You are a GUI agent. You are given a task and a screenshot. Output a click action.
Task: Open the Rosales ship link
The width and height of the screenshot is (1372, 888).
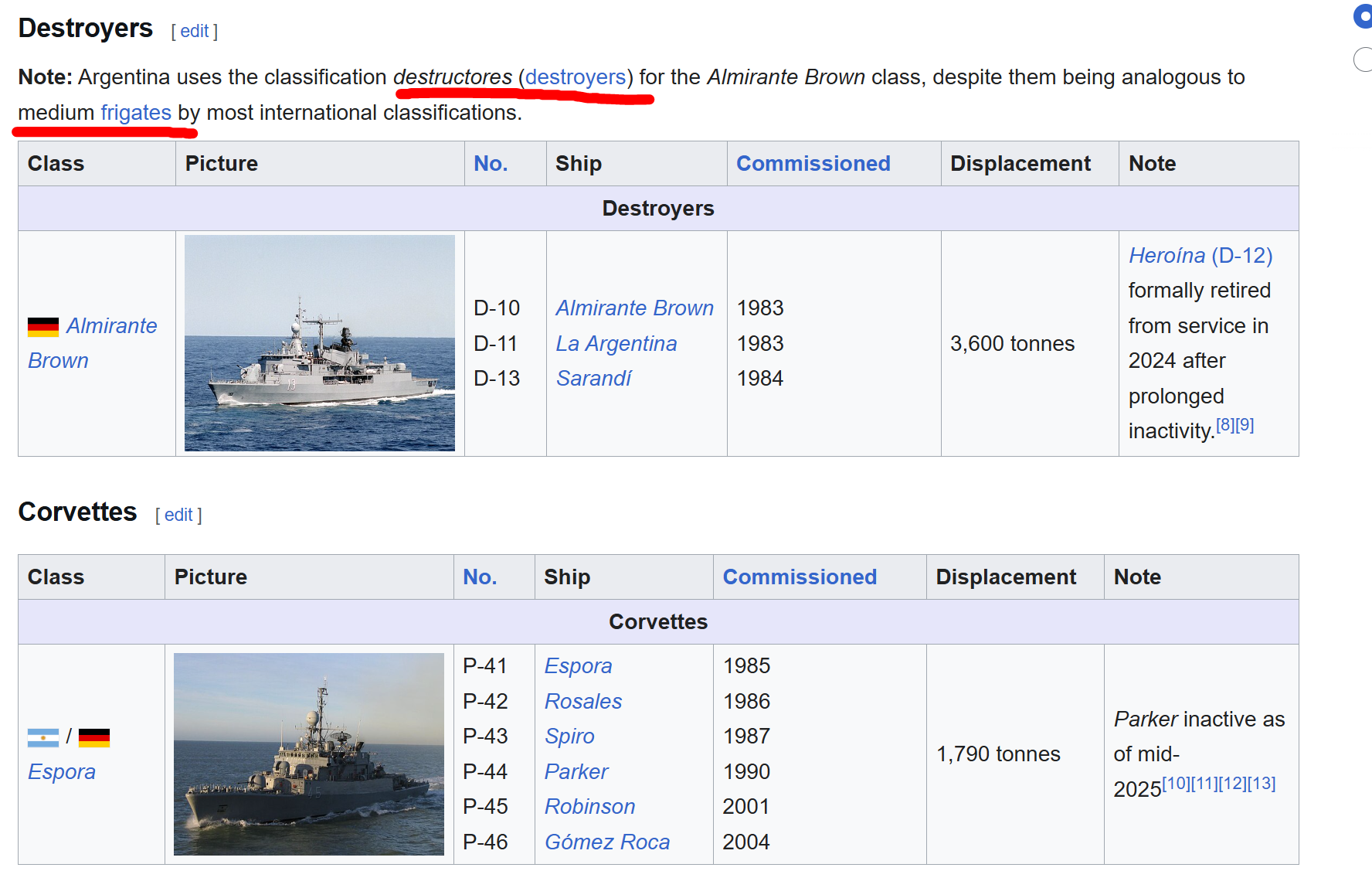(x=583, y=702)
